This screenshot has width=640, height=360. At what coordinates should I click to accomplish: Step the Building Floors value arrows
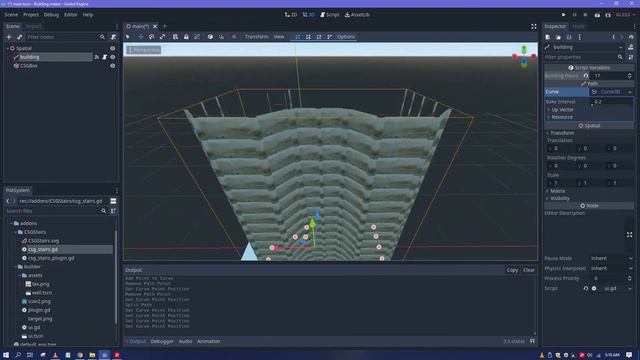pos(629,76)
